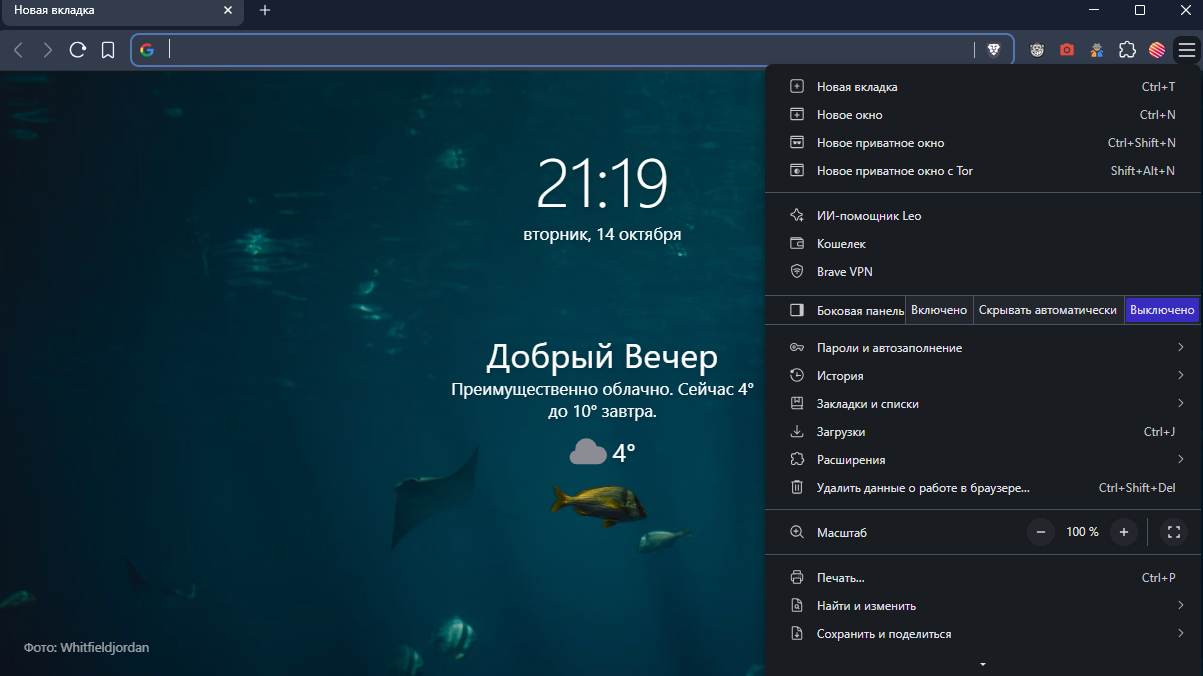Viewport: 1203px width, 676px height.
Task: Click the Добрый Вечер greeting text
Action: 602,357
